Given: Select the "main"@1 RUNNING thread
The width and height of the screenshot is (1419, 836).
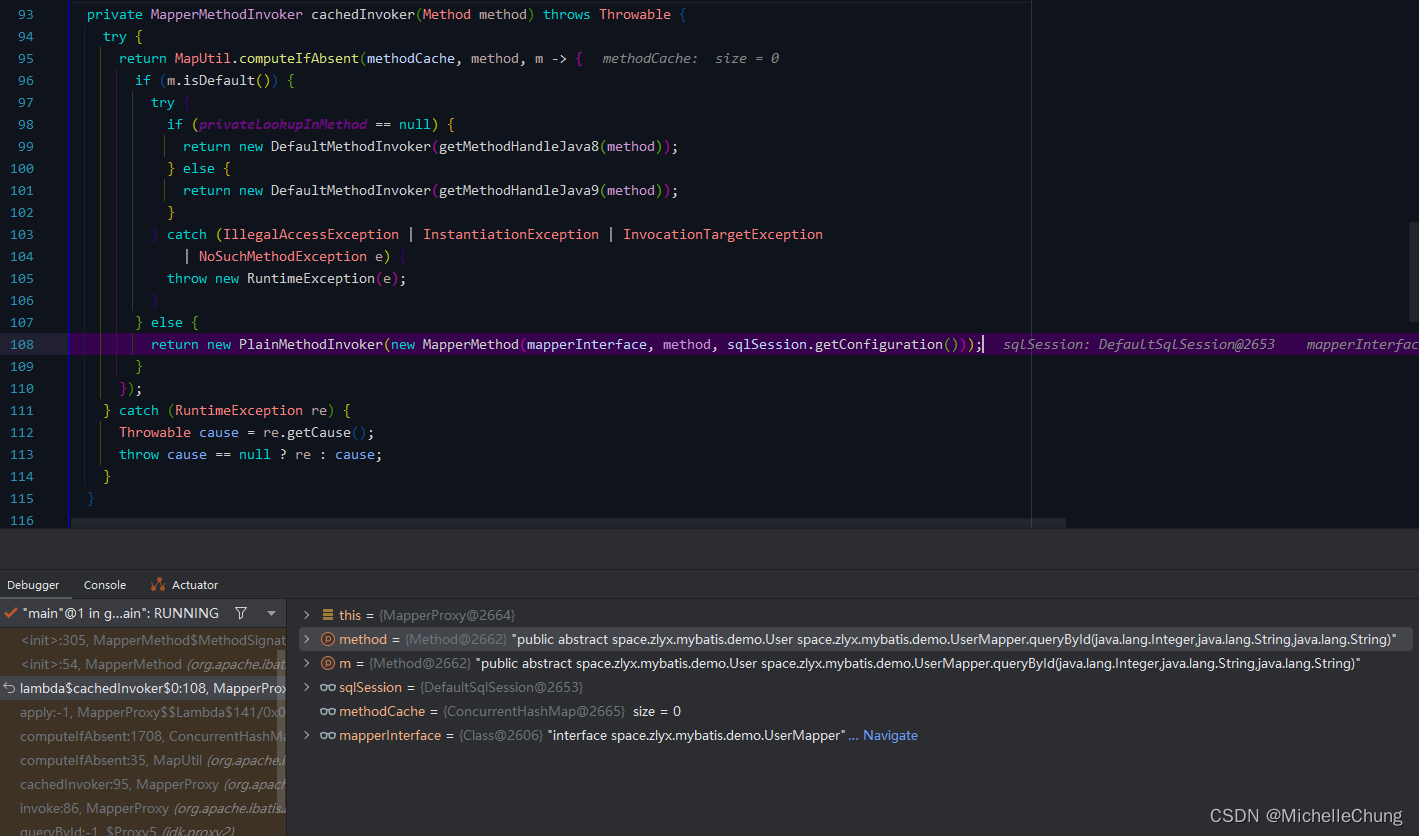Looking at the screenshot, I should pyautogui.click(x=120, y=613).
